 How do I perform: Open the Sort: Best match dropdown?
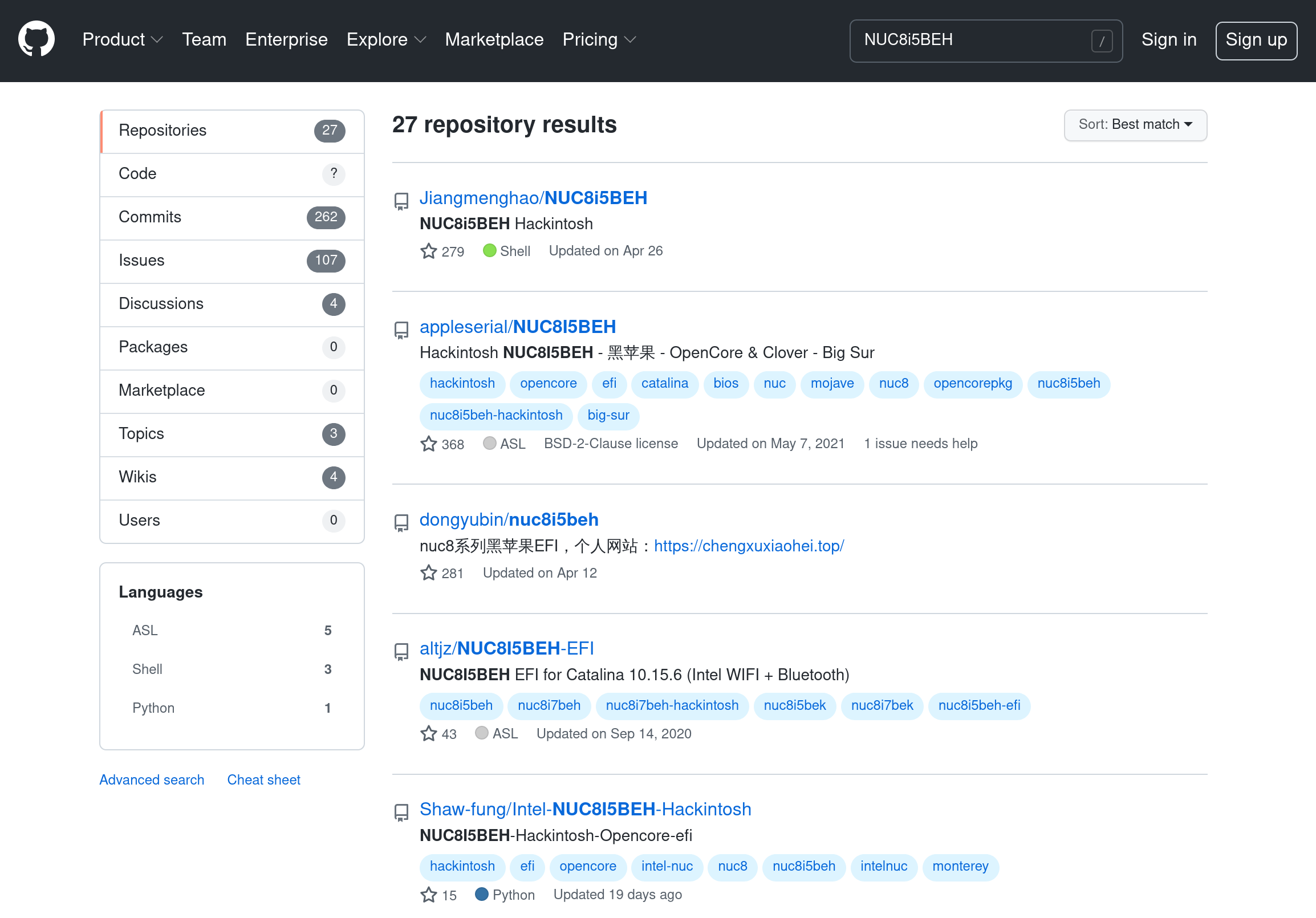click(x=1135, y=125)
